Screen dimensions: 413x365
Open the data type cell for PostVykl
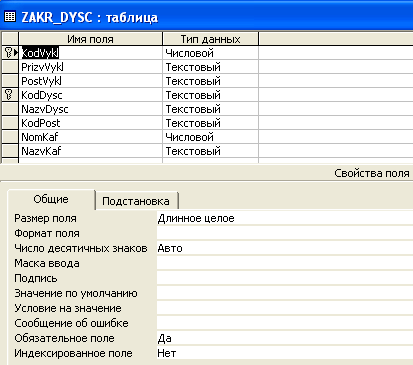211,81
